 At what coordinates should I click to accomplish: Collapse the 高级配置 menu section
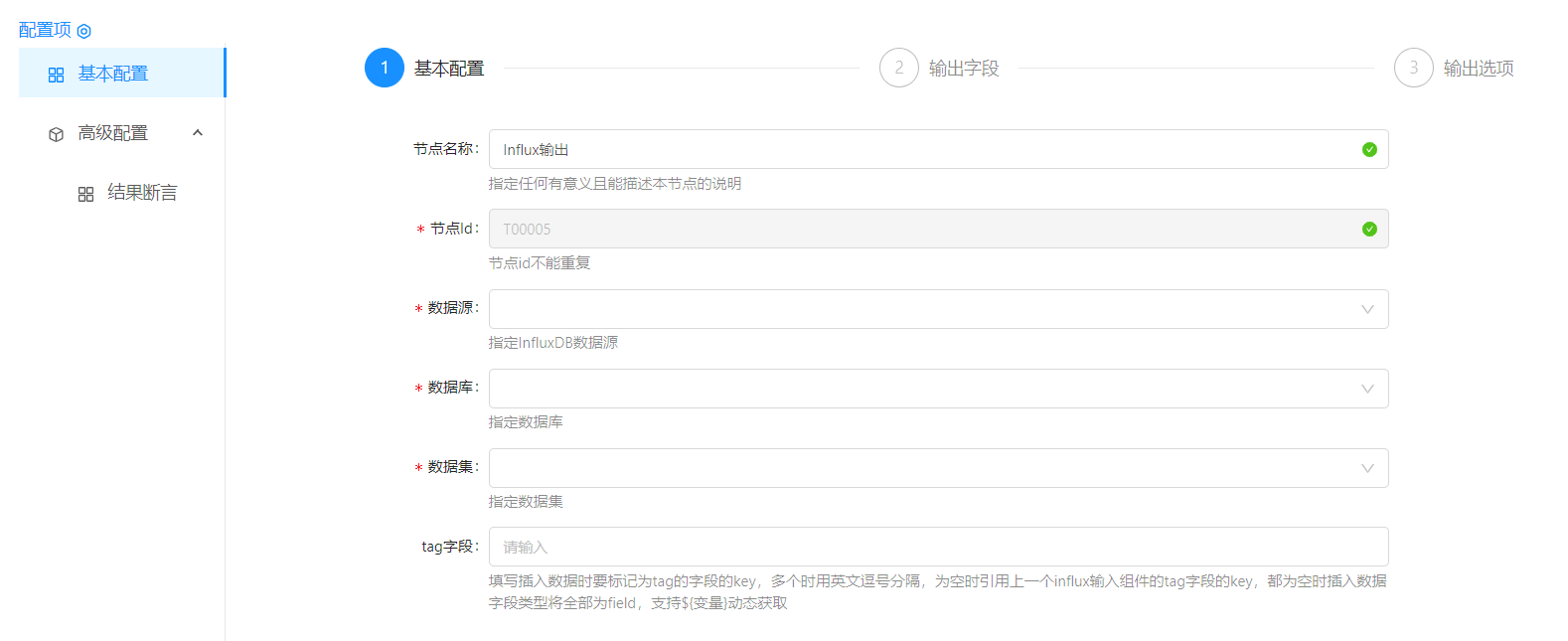198,133
